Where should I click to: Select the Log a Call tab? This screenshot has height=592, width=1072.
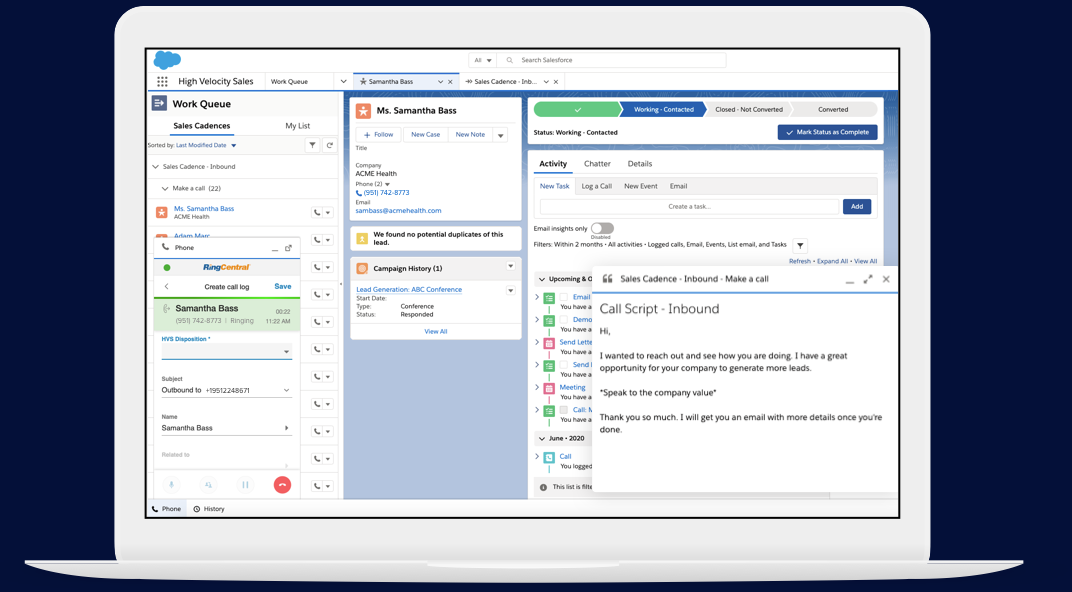[596, 186]
